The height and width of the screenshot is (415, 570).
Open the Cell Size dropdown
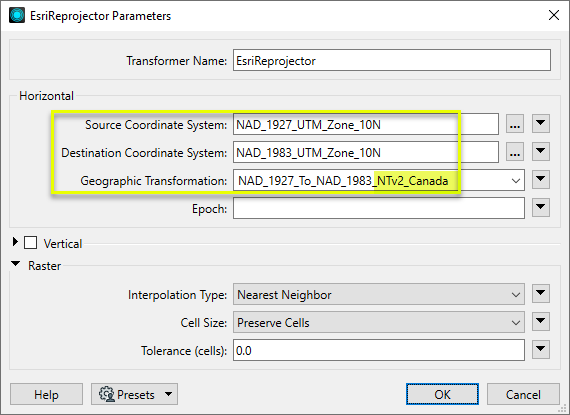[379, 322]
